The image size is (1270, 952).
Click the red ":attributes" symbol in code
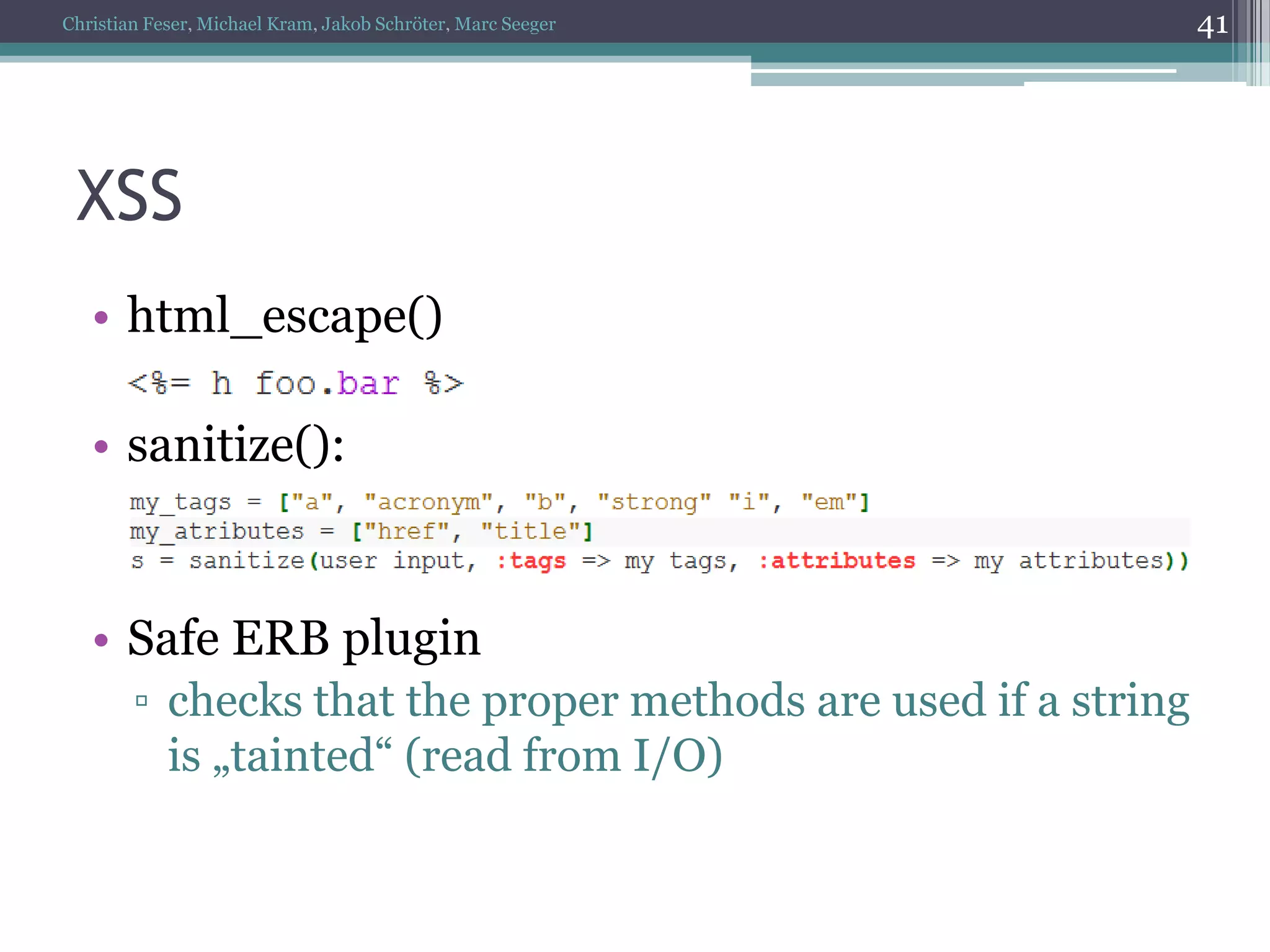pyautogui.click(x=837, y=561)
